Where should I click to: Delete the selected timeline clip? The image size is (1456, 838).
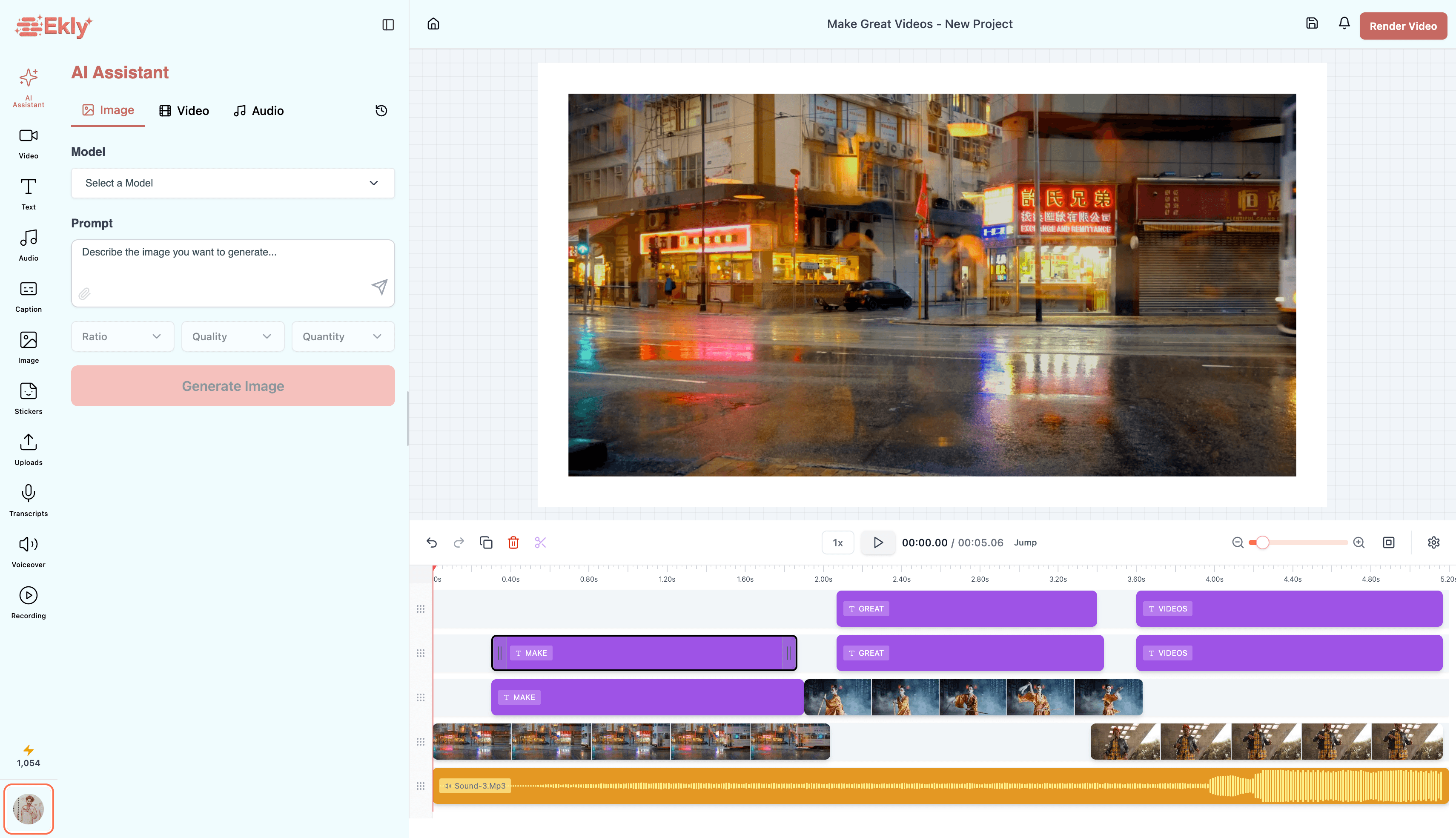tap(513, 542)
